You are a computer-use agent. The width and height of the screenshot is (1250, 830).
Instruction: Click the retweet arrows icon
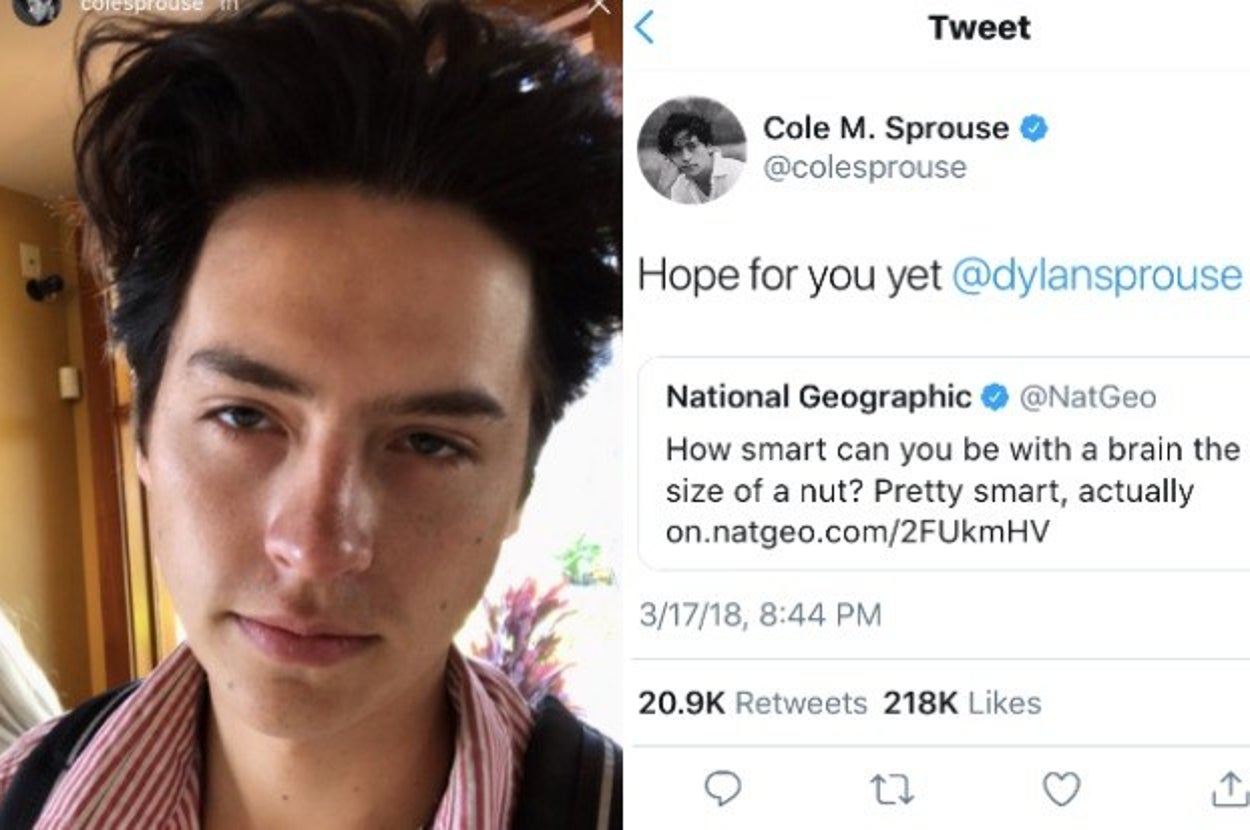pos(891,791)
